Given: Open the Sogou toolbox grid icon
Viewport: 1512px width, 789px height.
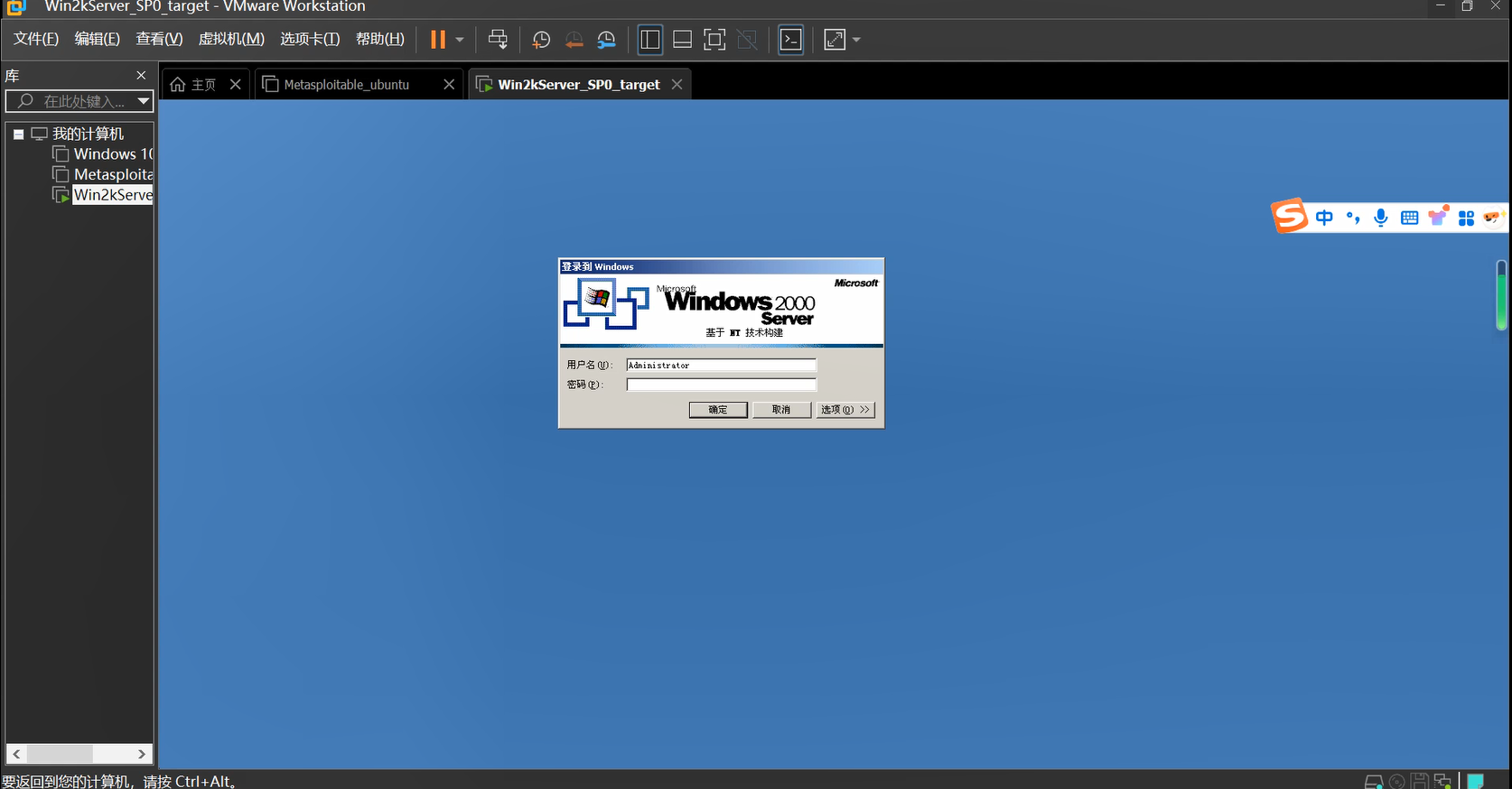Looking at the screenshot, I should 1466,218.
